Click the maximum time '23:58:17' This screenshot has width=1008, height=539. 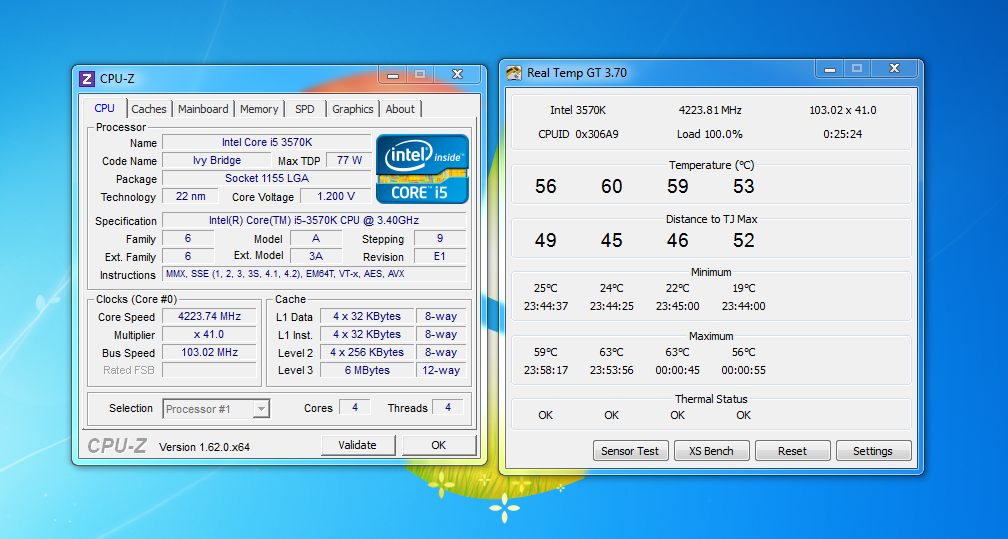click(x=546, y=370)
